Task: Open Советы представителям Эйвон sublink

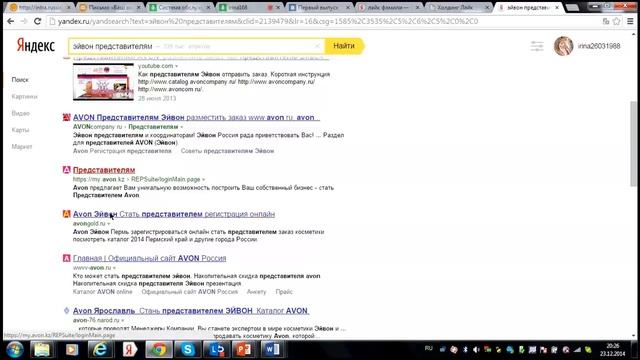Action: [x=227, y=151]
